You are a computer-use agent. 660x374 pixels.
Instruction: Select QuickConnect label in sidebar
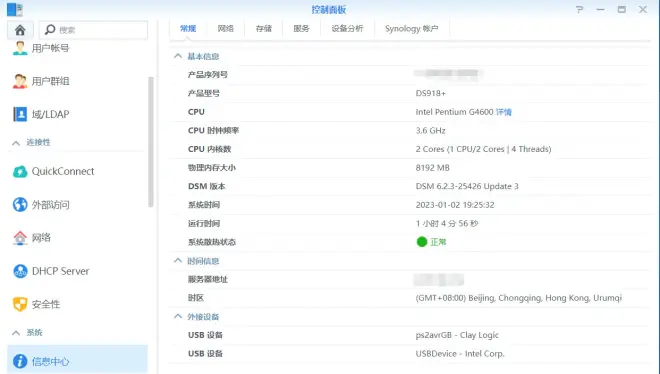[63, 172]
